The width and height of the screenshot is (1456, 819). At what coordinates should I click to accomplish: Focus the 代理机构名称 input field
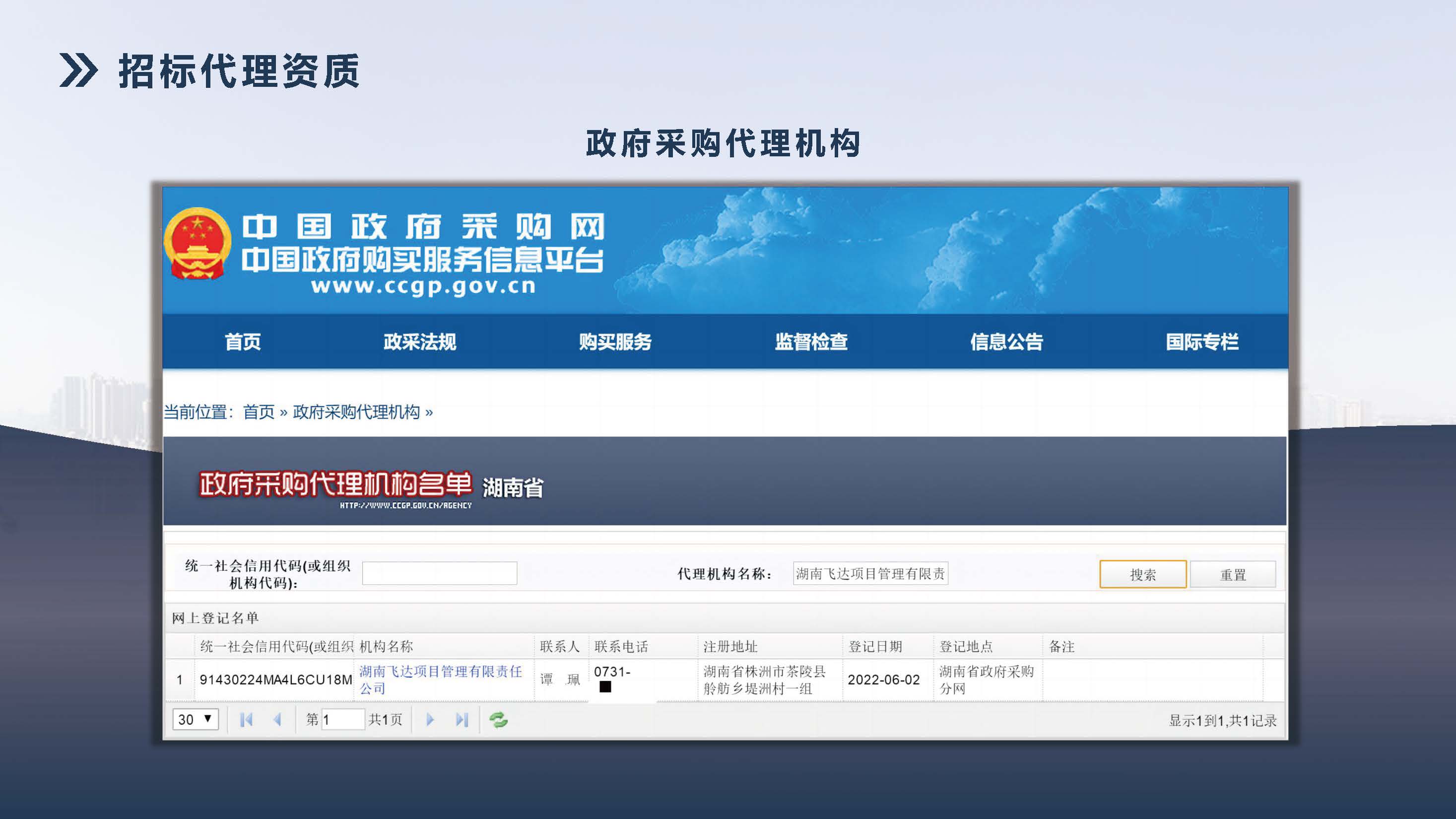pyautogui.click(x=870, y=573)
